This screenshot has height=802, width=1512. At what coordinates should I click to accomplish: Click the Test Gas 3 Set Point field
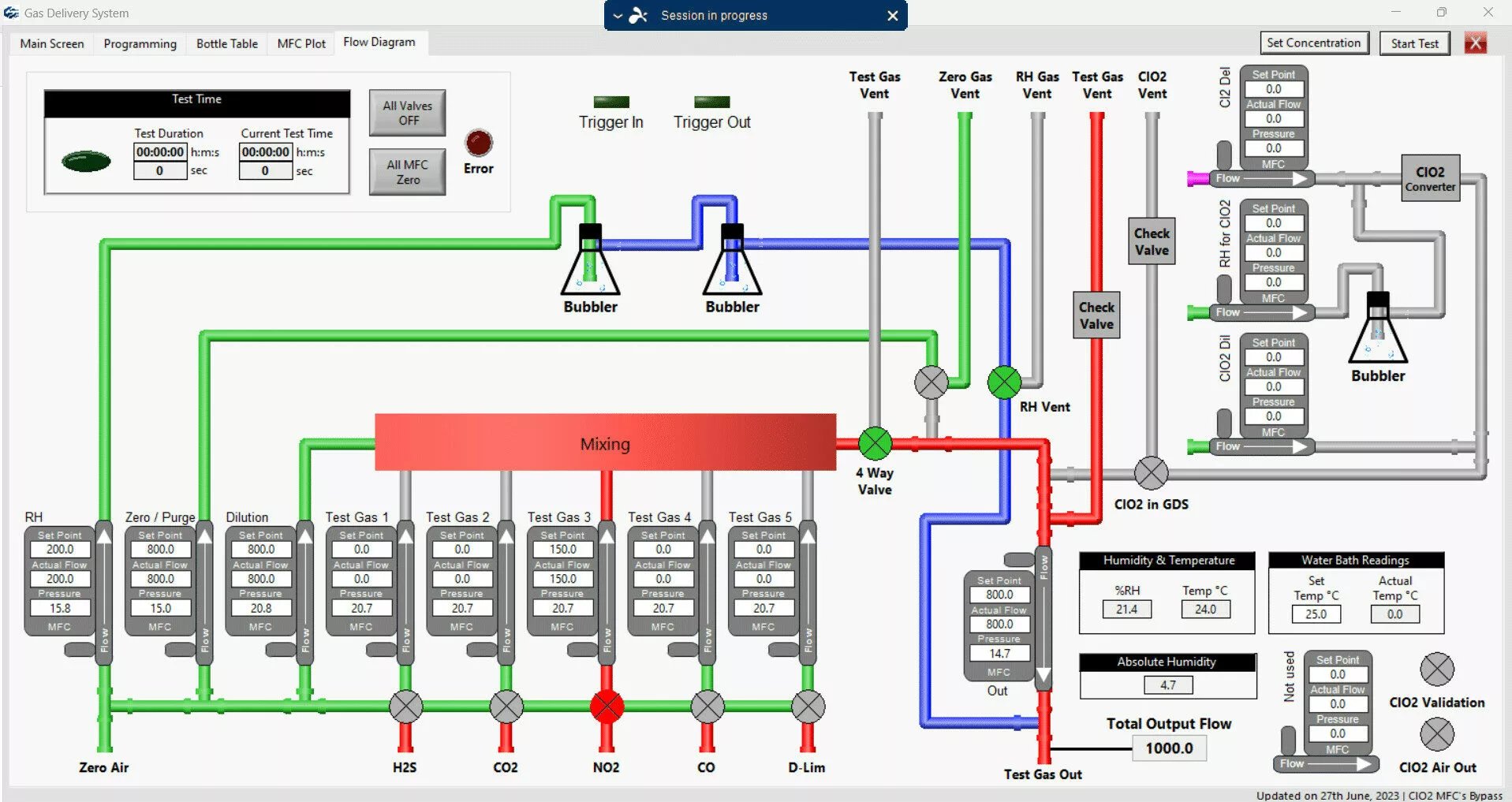[x=562, y=549]
